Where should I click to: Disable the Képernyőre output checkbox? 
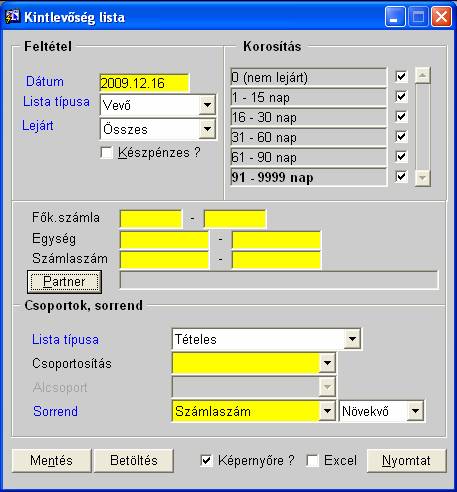[206, 461]
